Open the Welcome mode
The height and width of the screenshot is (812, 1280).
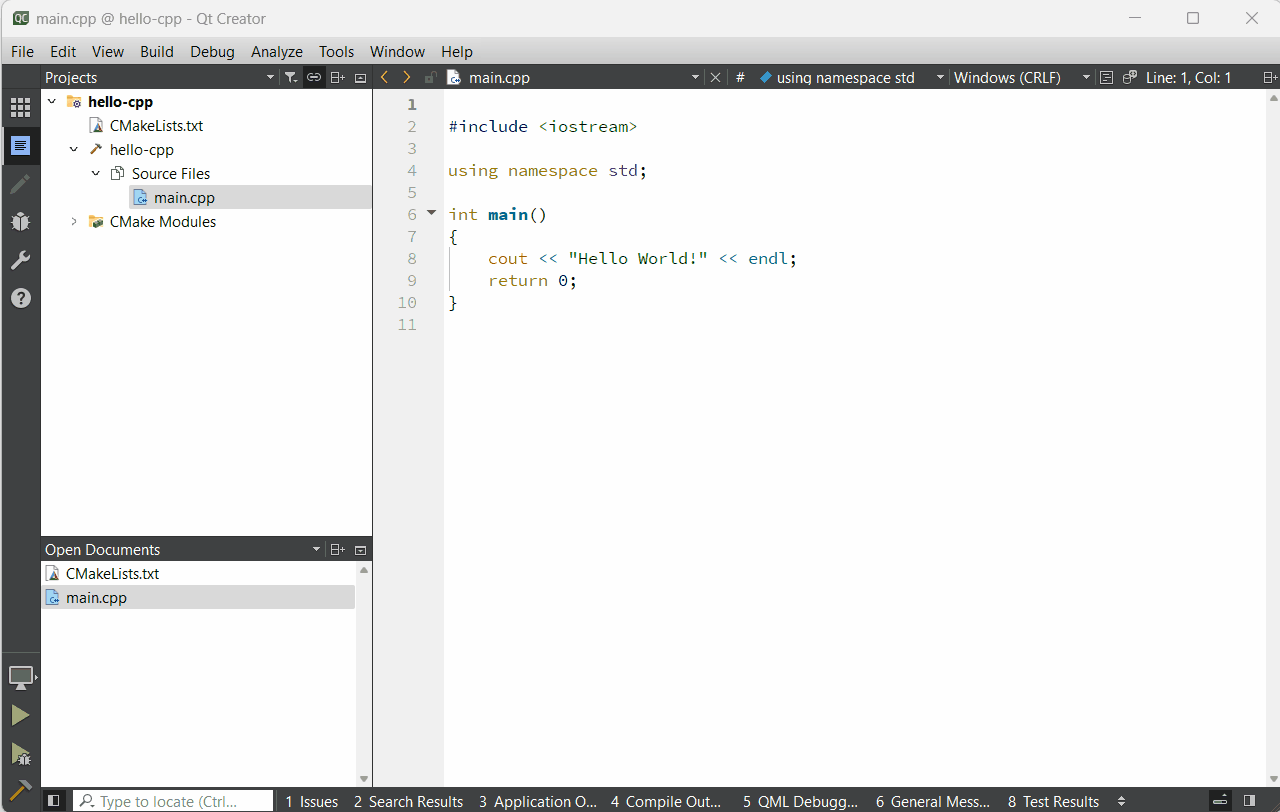click(20, 107)
